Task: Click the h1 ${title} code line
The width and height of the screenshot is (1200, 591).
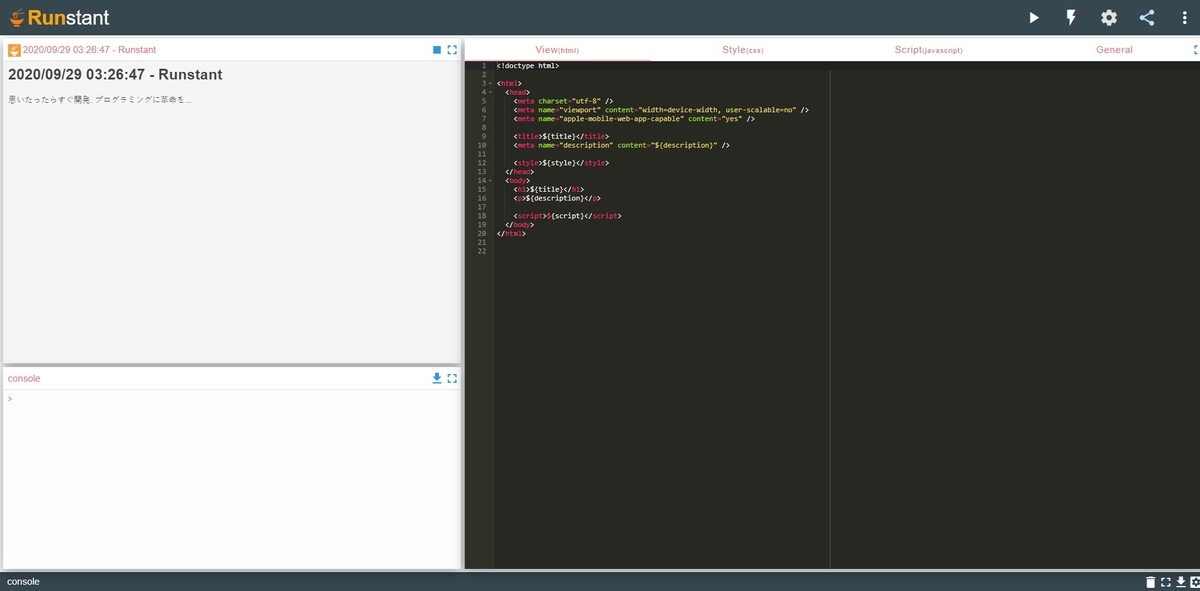Action: pos(549,189)
